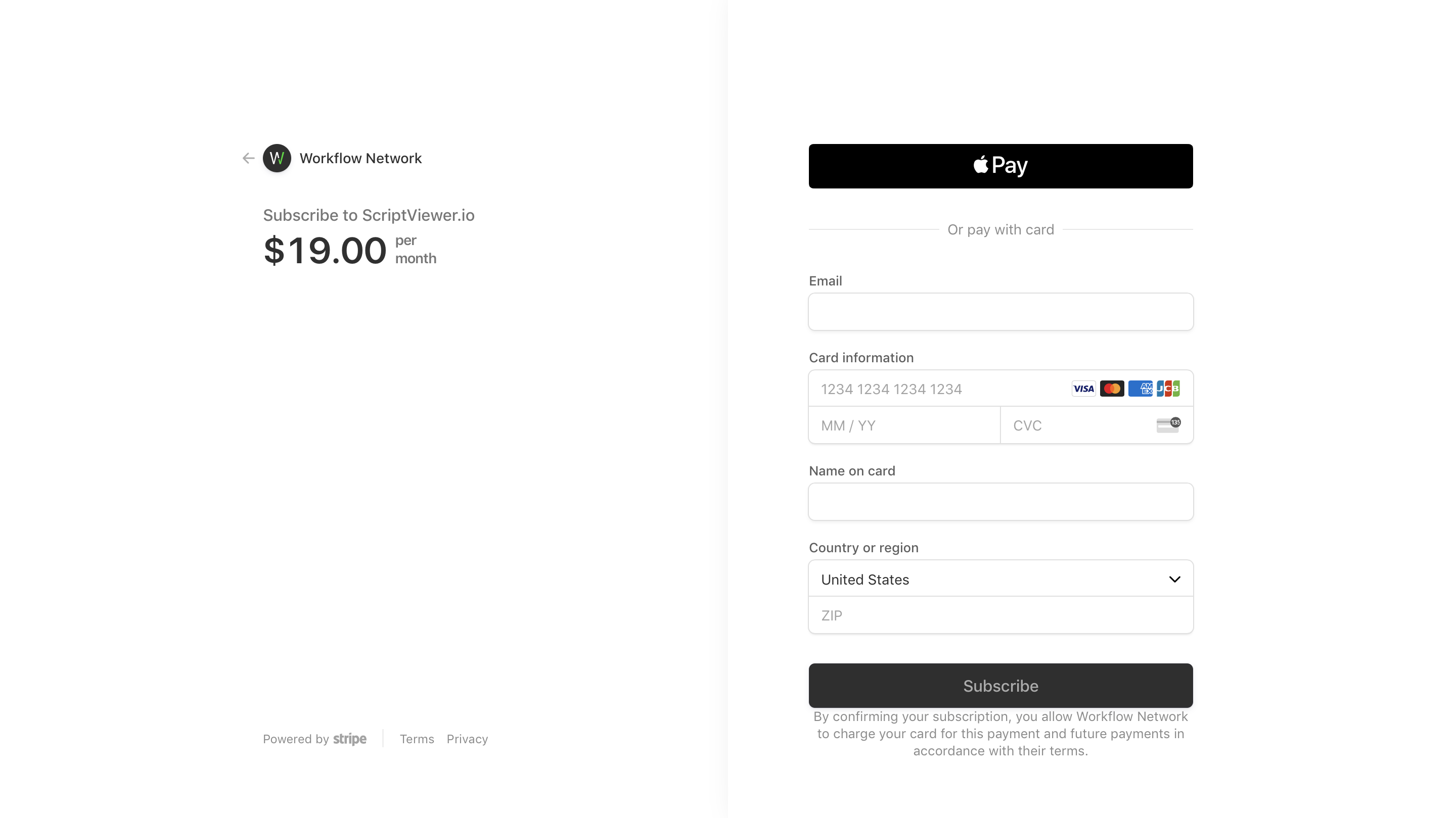Focus the ZIP code field

[1000, 615]
